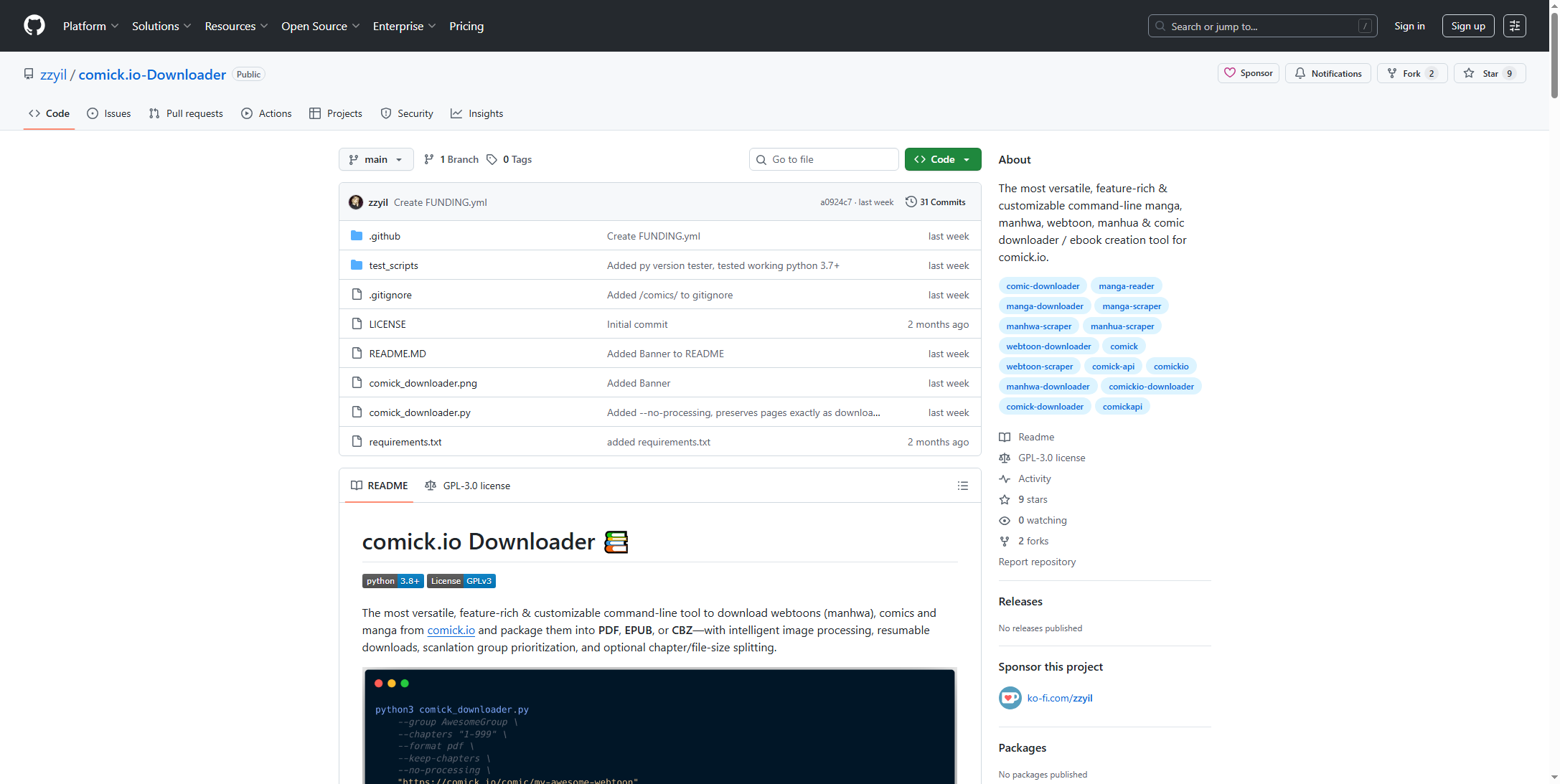Click the requirements.txt file icon
Screen dimensions: 1560x784
pos(357,441)
